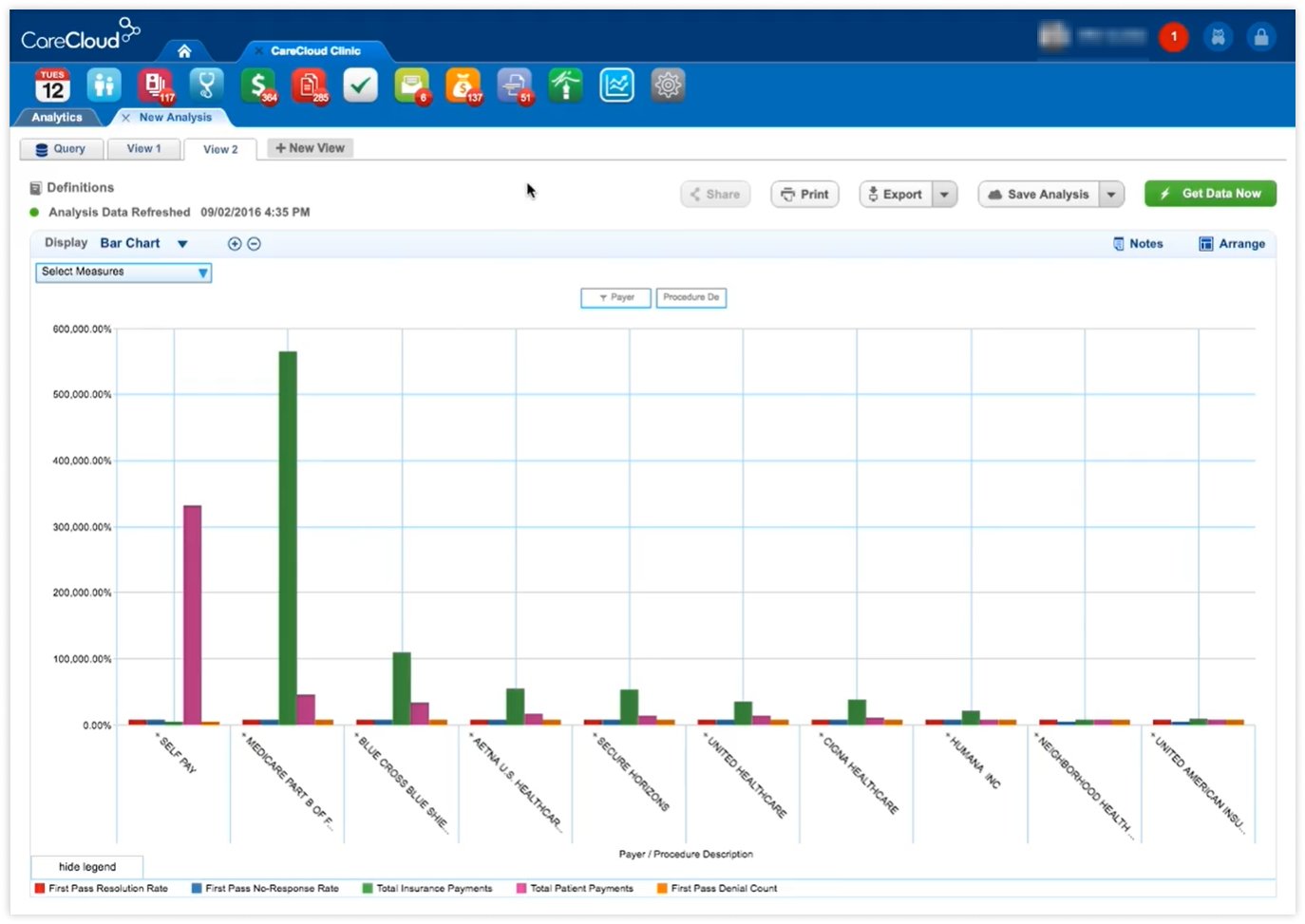Open the billing queue icon with 117 badge
Viewport: 1305px width, 924px height.
click(156, 85)
